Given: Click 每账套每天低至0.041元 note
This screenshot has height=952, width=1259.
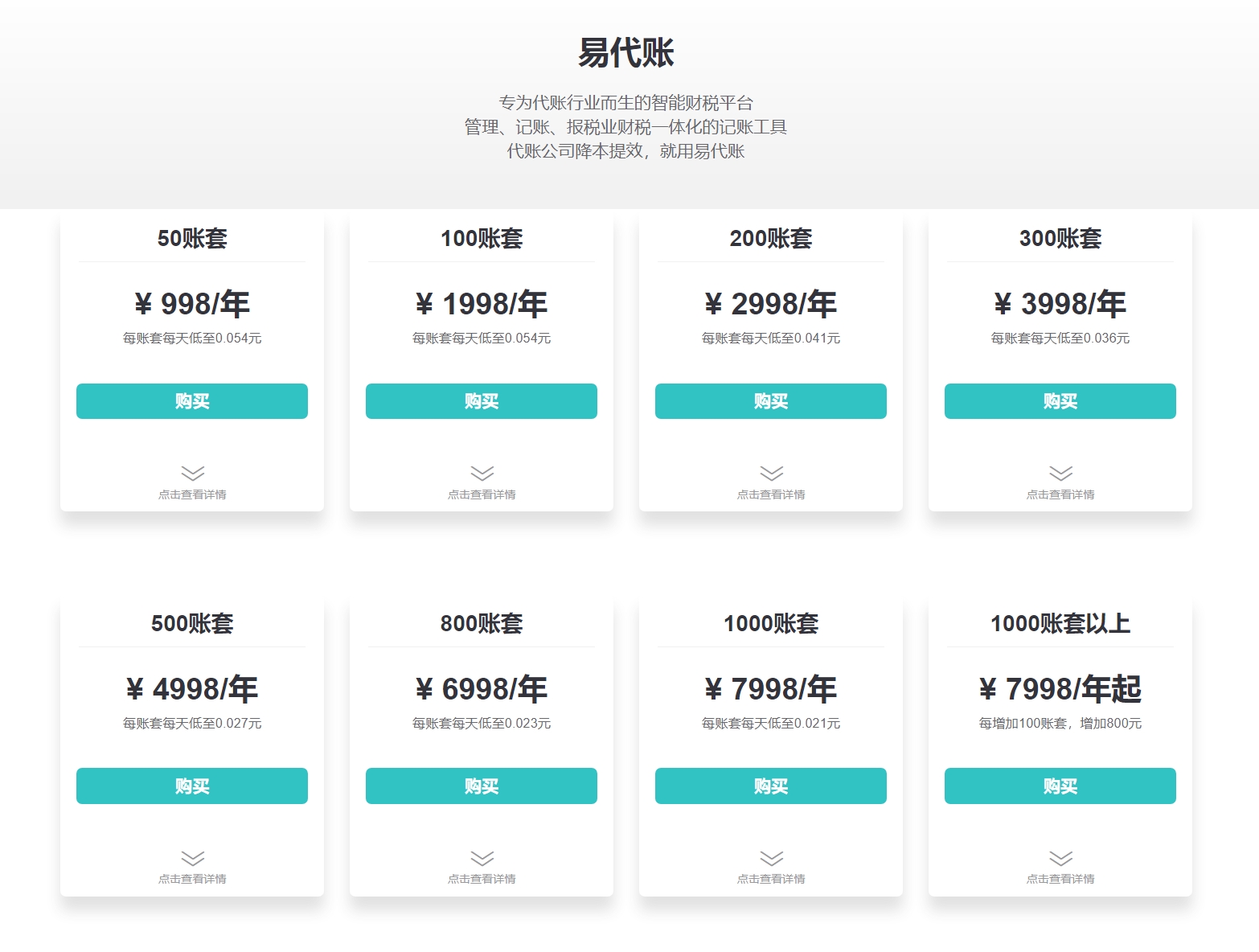Looking at the screenshot, I should (771, 339).
